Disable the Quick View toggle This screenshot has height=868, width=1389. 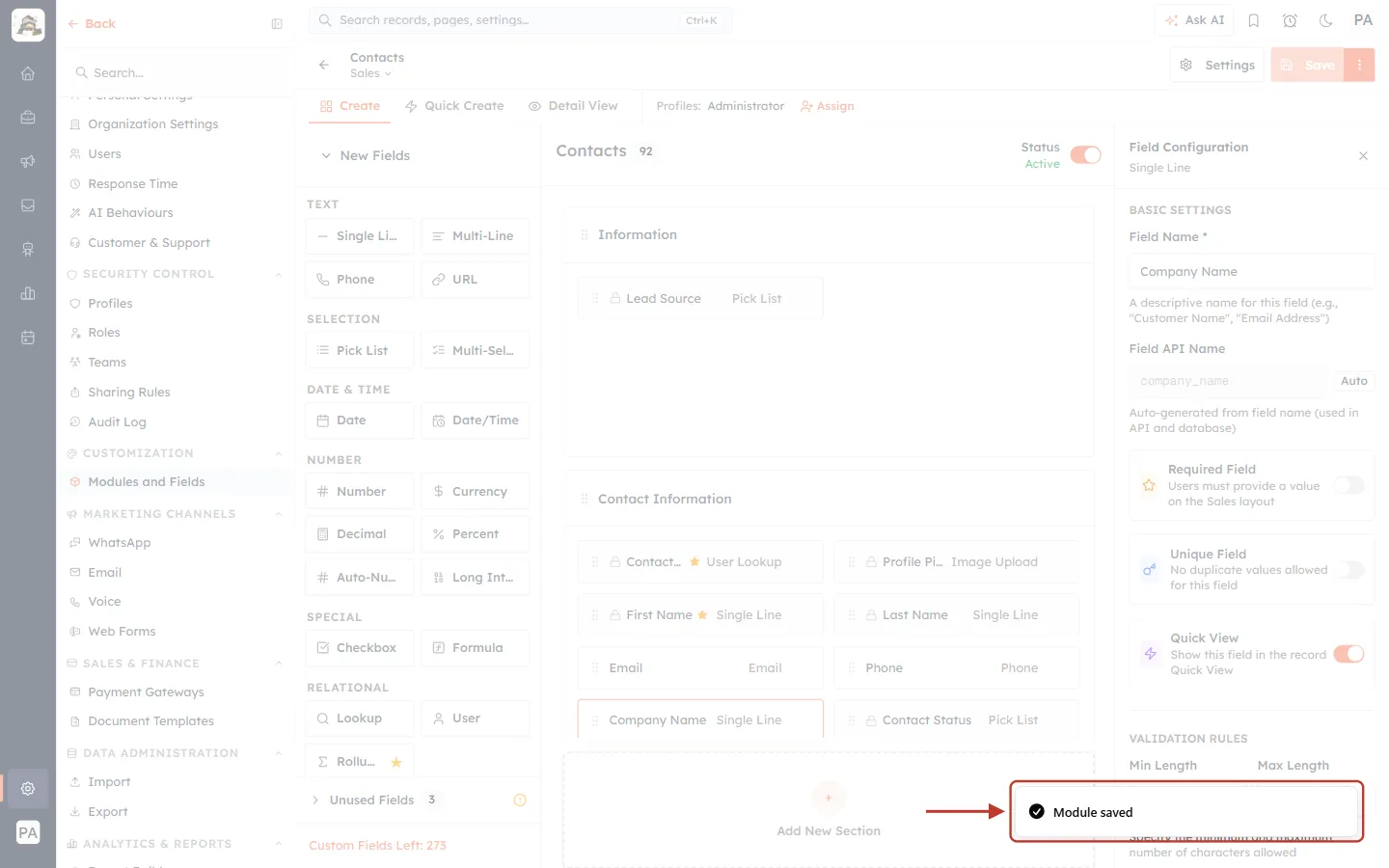(x=1349, y=654)
